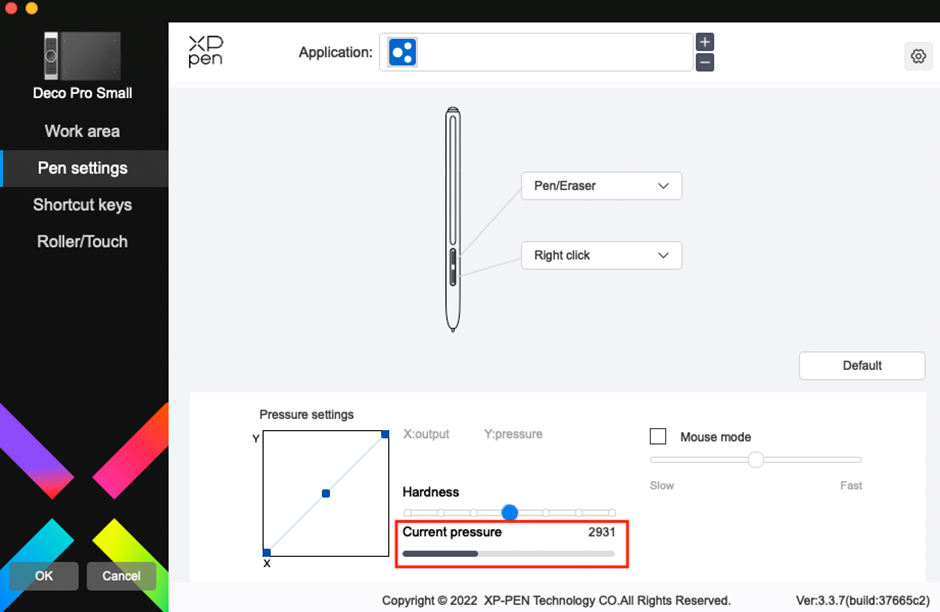
Task: Click the OK button
Action: point(44,576)
